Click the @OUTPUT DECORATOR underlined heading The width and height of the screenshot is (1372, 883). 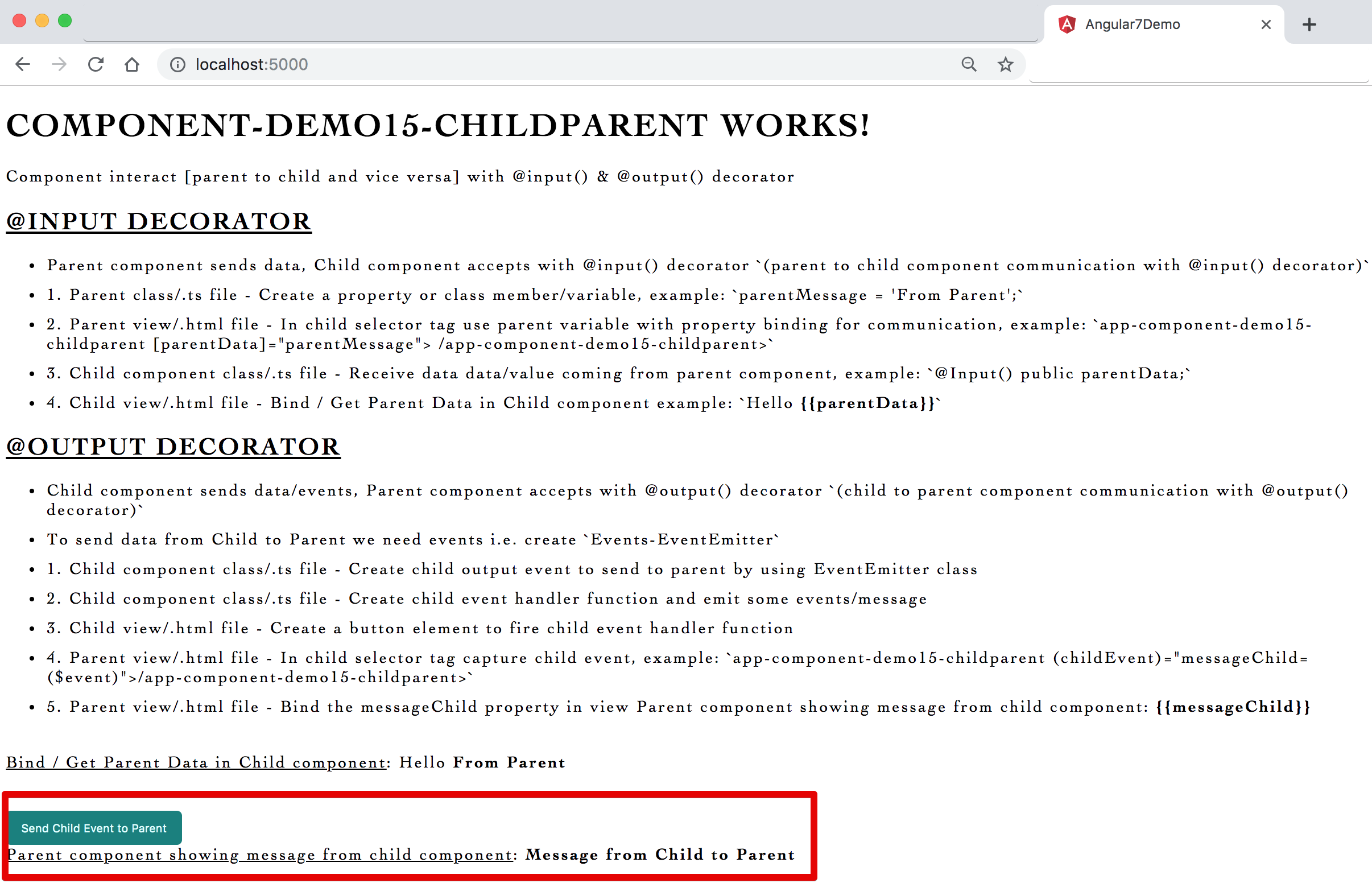point(173,447)
